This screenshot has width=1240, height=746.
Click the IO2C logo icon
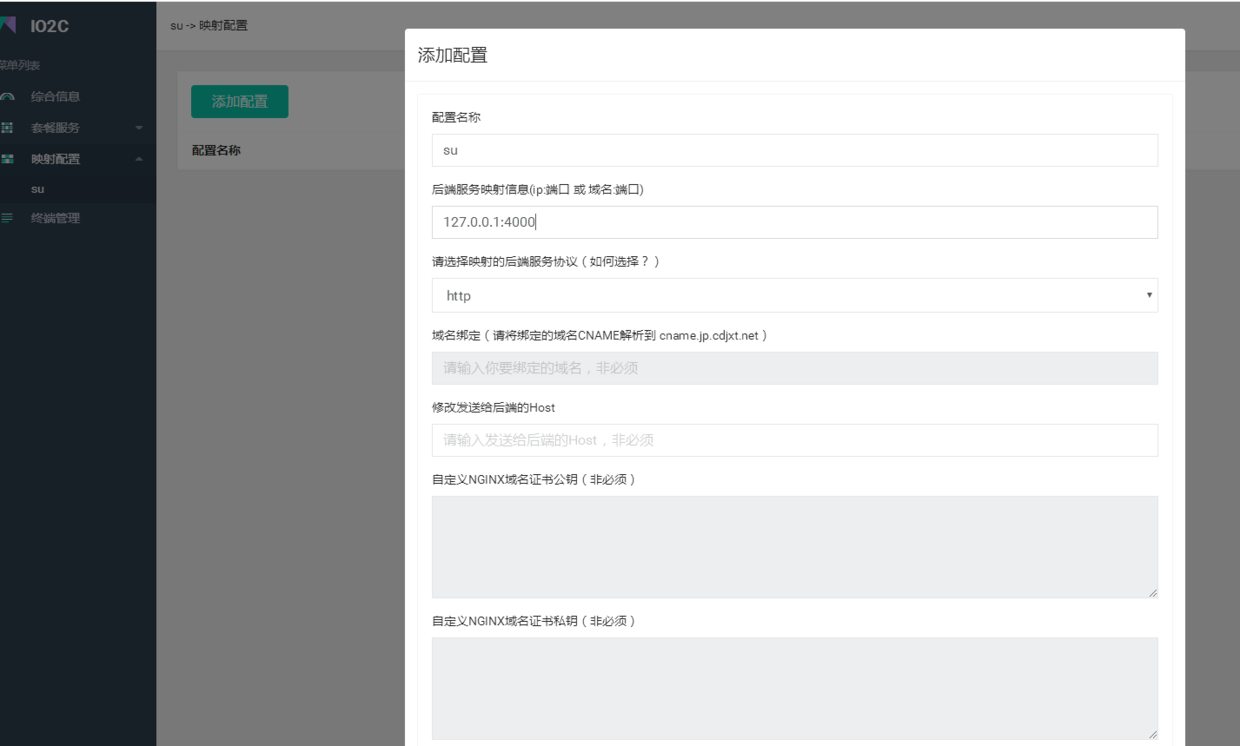[8, 25]
